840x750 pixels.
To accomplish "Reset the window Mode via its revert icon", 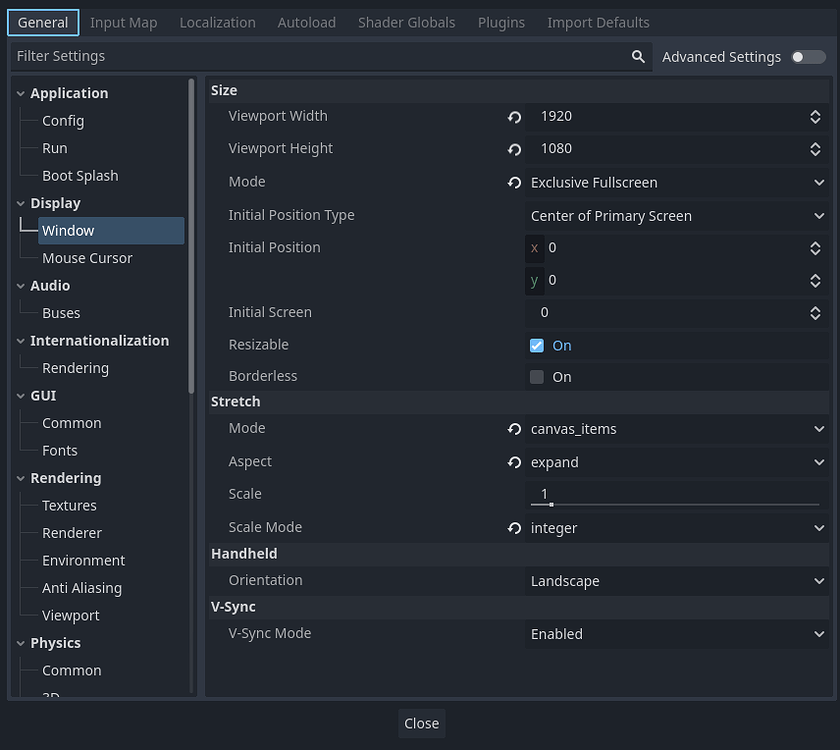I will 514,182.
